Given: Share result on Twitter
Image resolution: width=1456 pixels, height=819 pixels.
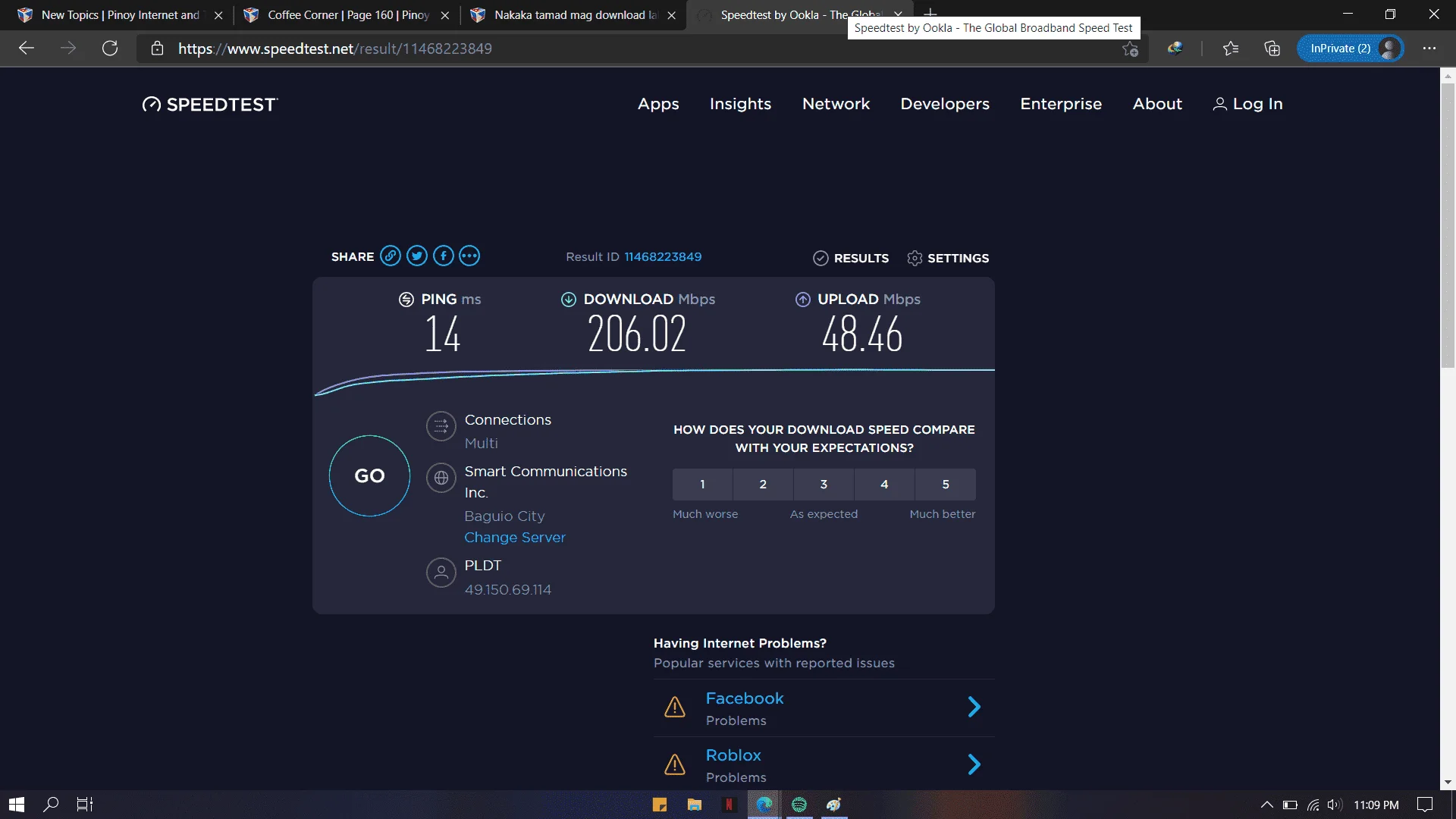Looking at the screenshot, I should (x=417, y=256).
